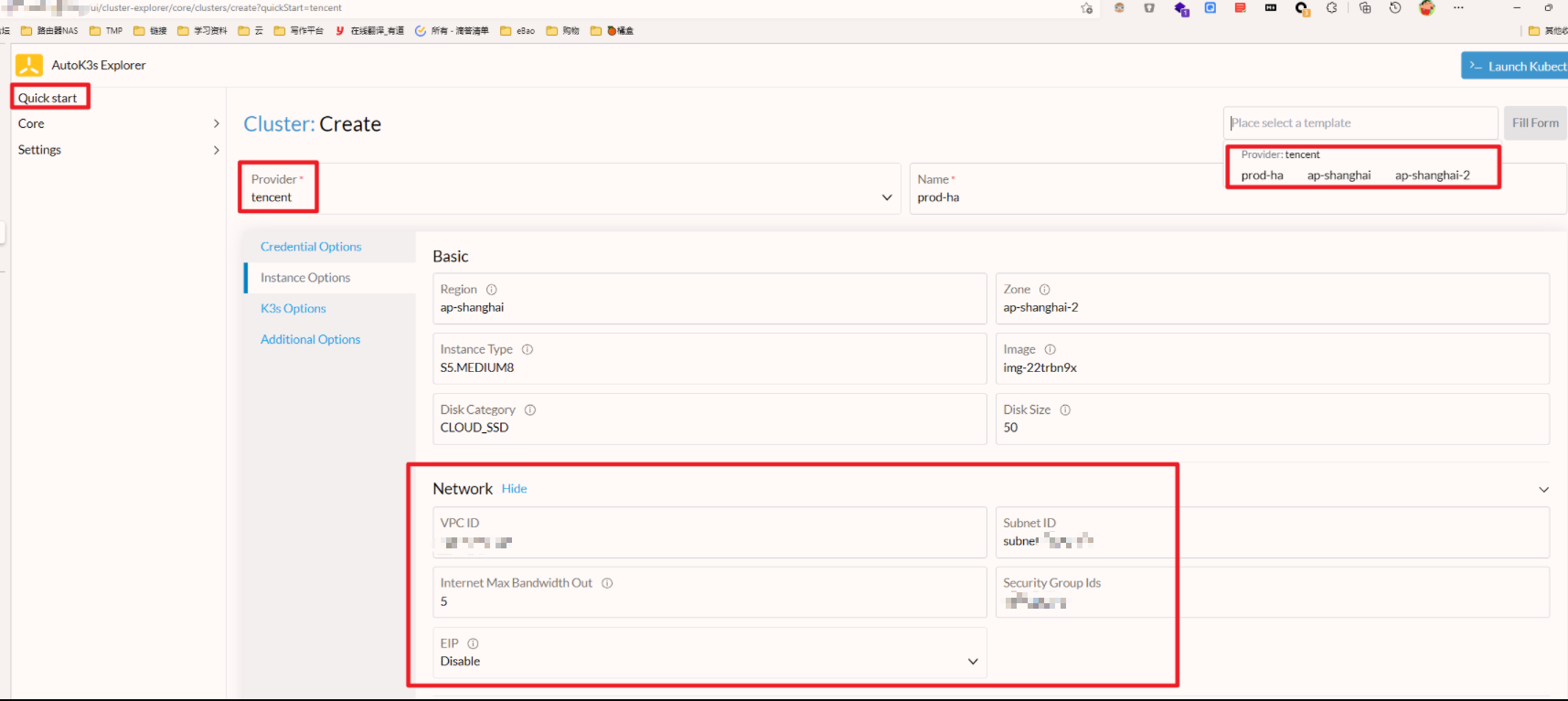1568x701 pixels.
Task: Open the Credential Options tab
Action: [x=311, y=247]
